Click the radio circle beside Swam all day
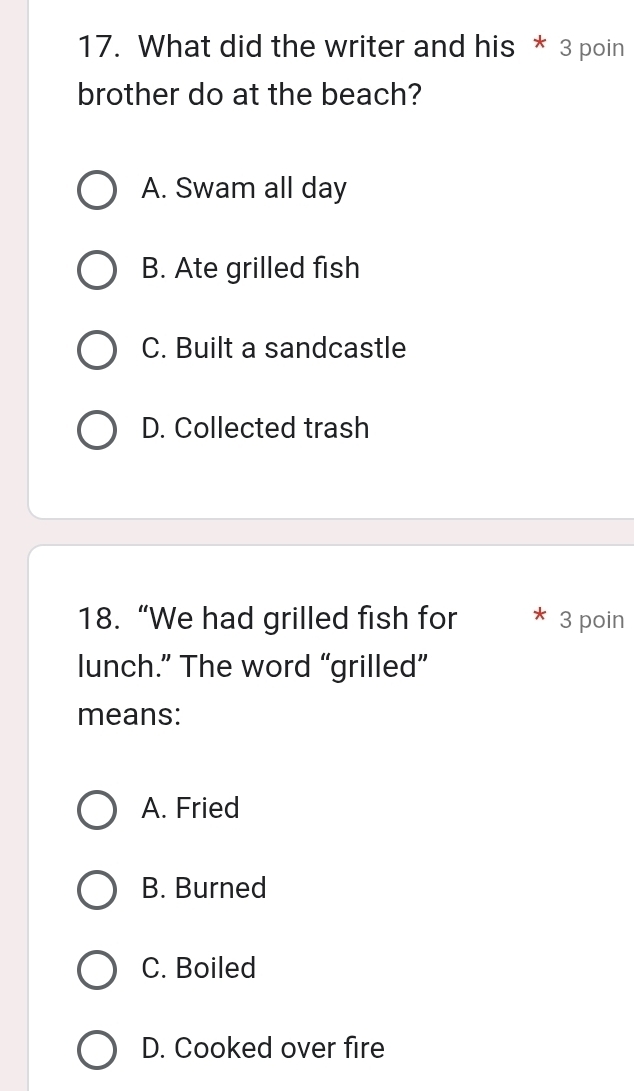This screenshot has width=634, height=1091. (97, 190)
